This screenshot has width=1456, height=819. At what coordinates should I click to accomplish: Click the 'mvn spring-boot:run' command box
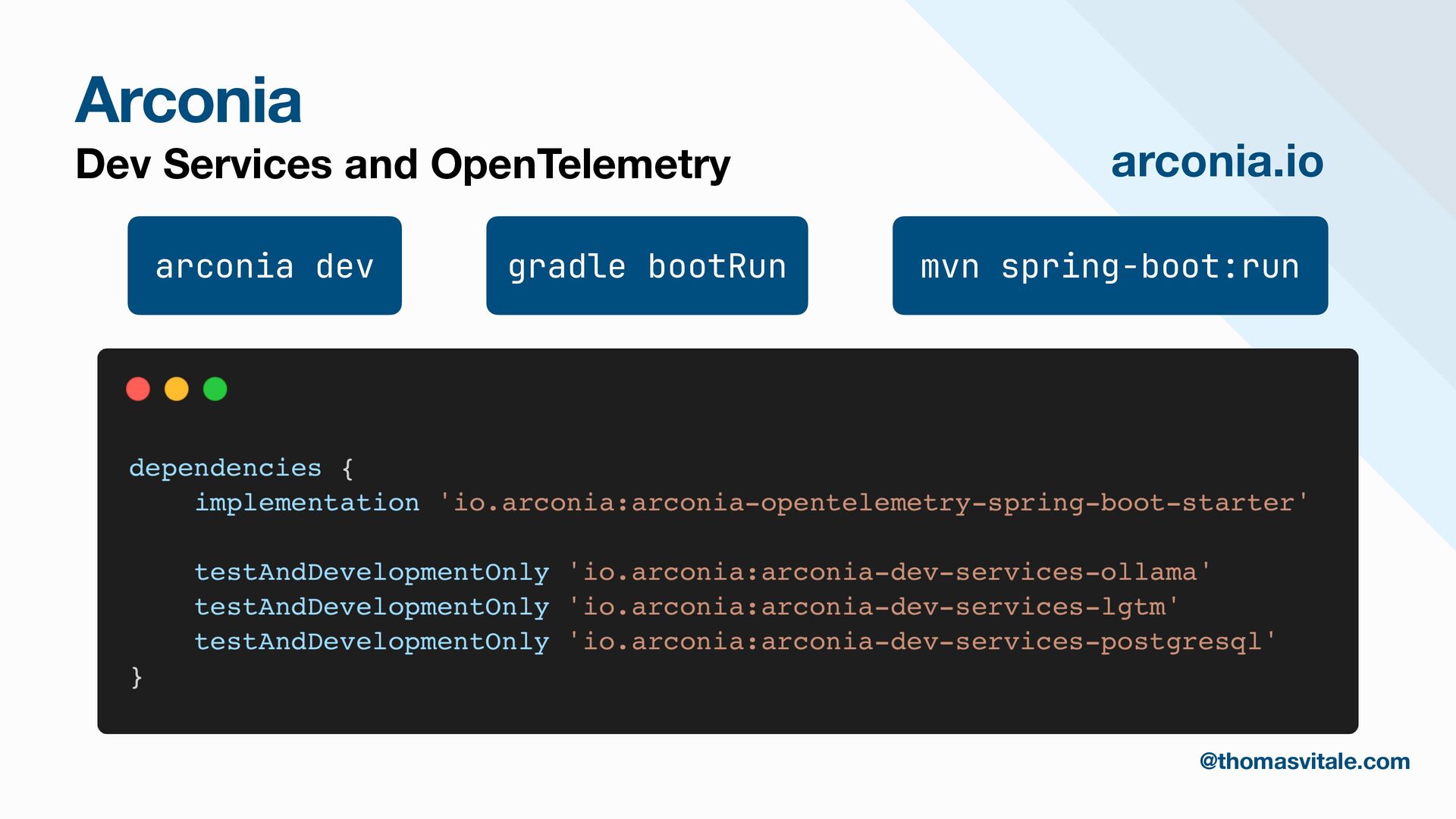click(x=1110, y=266)
